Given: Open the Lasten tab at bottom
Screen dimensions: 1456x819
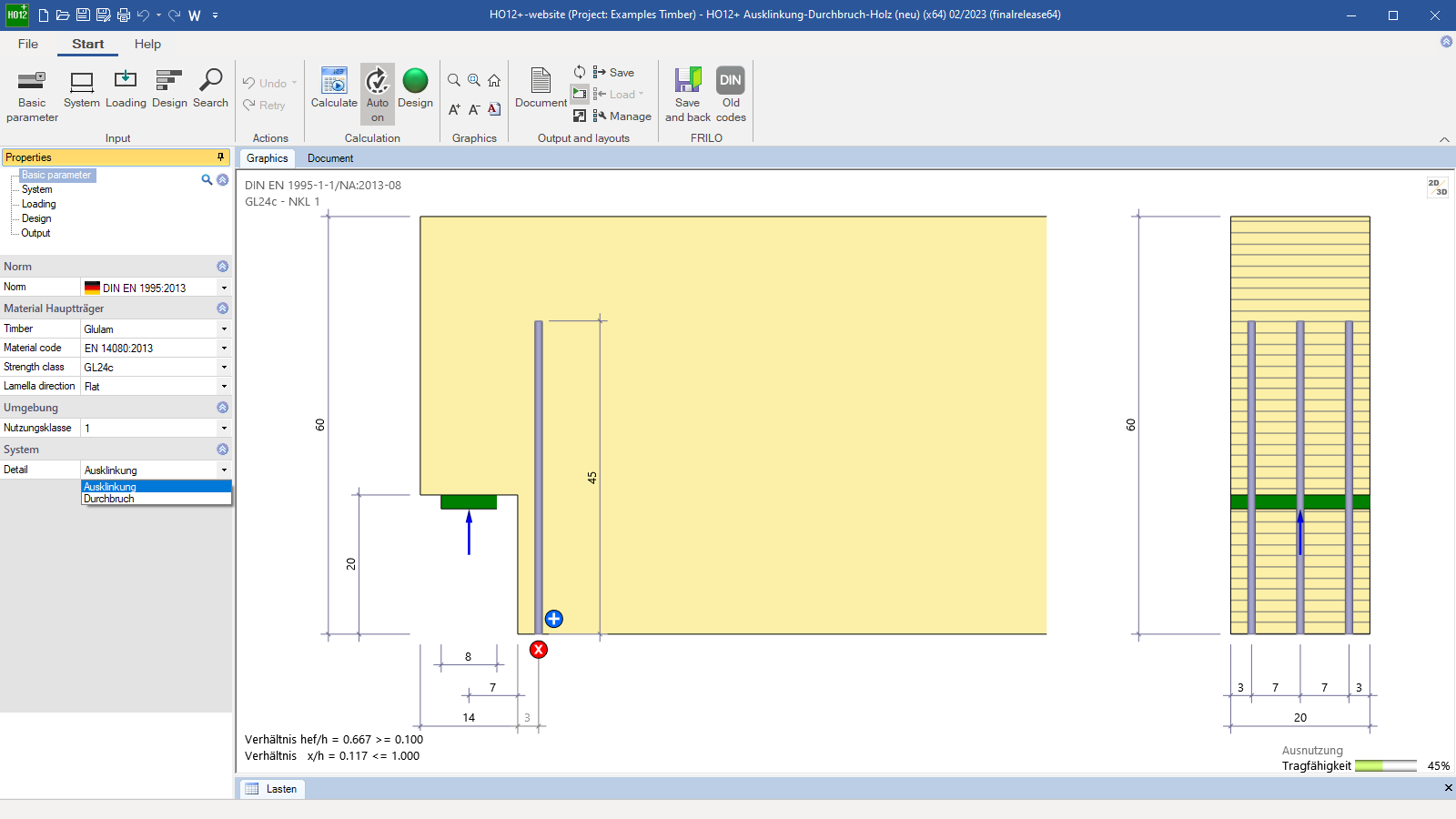Looking at the screenshot, I should click(271, 789).
